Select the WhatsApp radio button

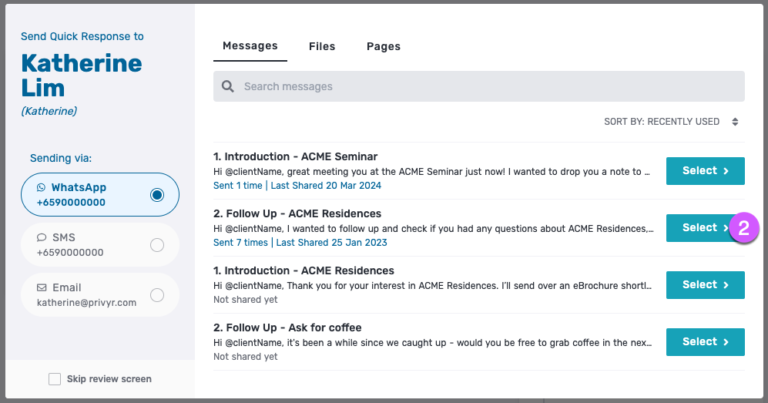click(x=157, y=195)
